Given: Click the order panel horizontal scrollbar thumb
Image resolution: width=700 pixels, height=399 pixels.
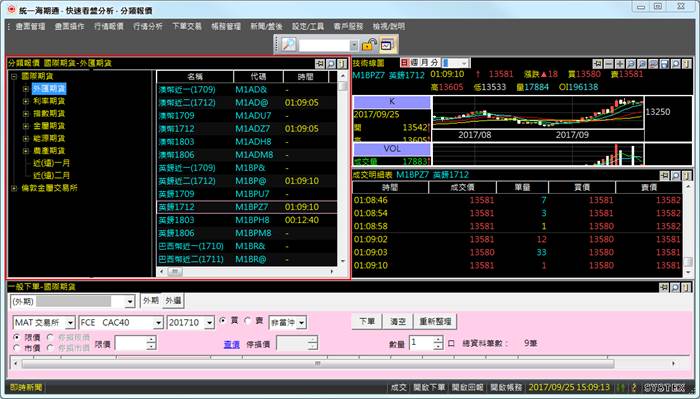Looking at the screenshot, I should click(318, 364).
